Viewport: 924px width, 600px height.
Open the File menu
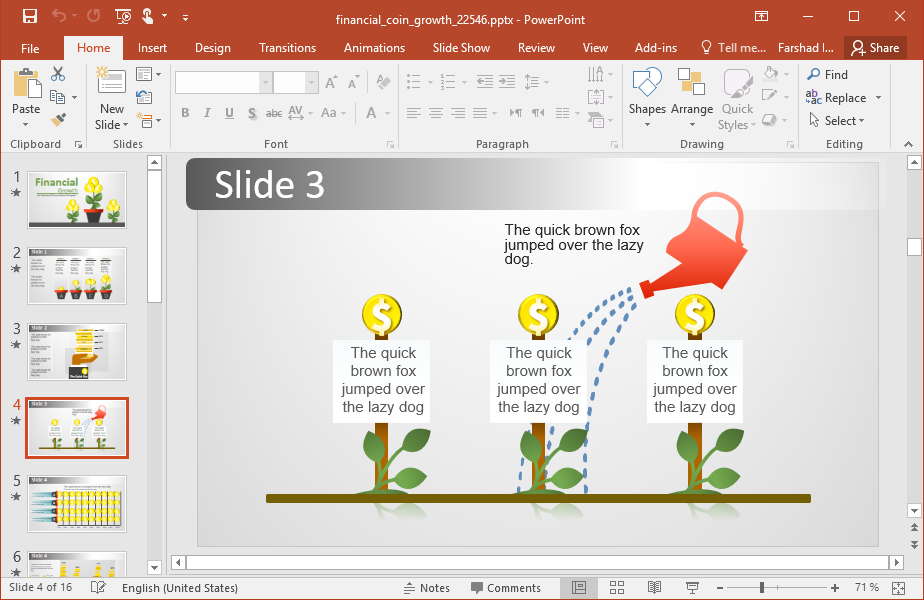point(30,48)
